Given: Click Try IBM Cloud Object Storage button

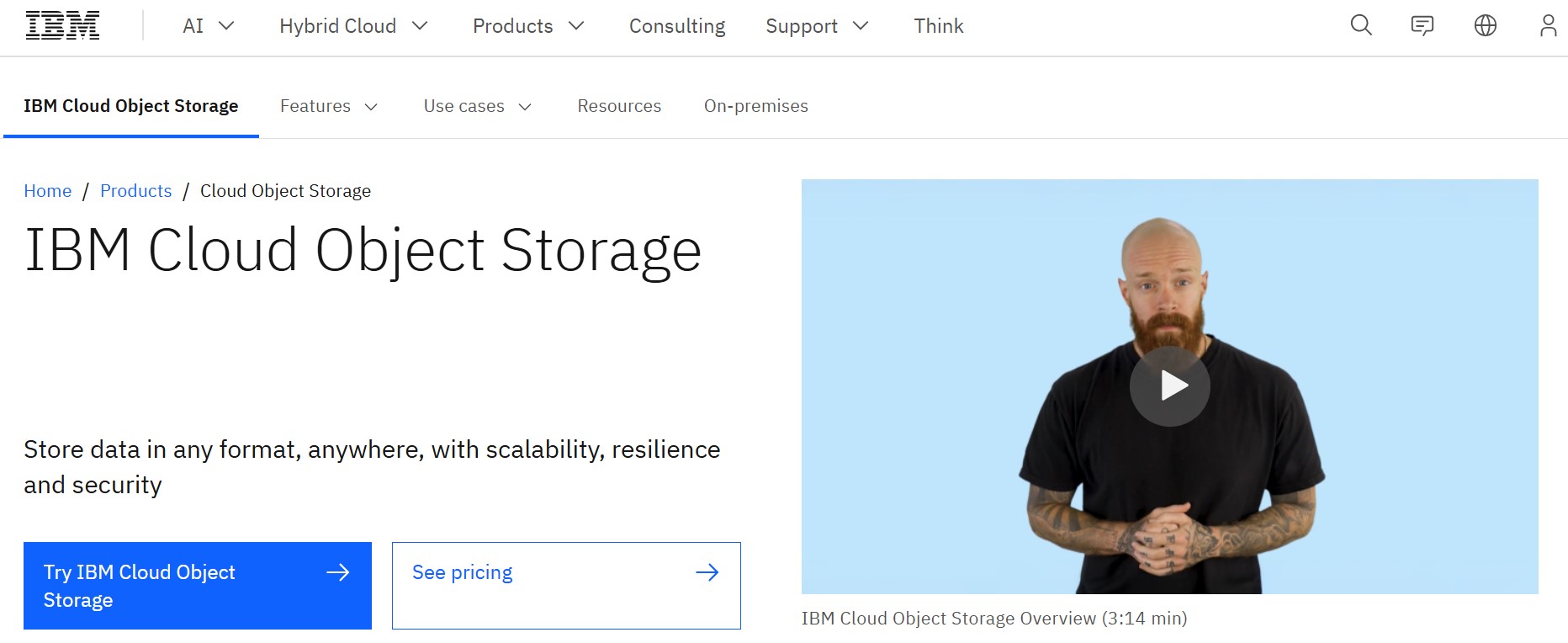Looking at the screenshot, I should pyautogui.click(x=198, y=586).
